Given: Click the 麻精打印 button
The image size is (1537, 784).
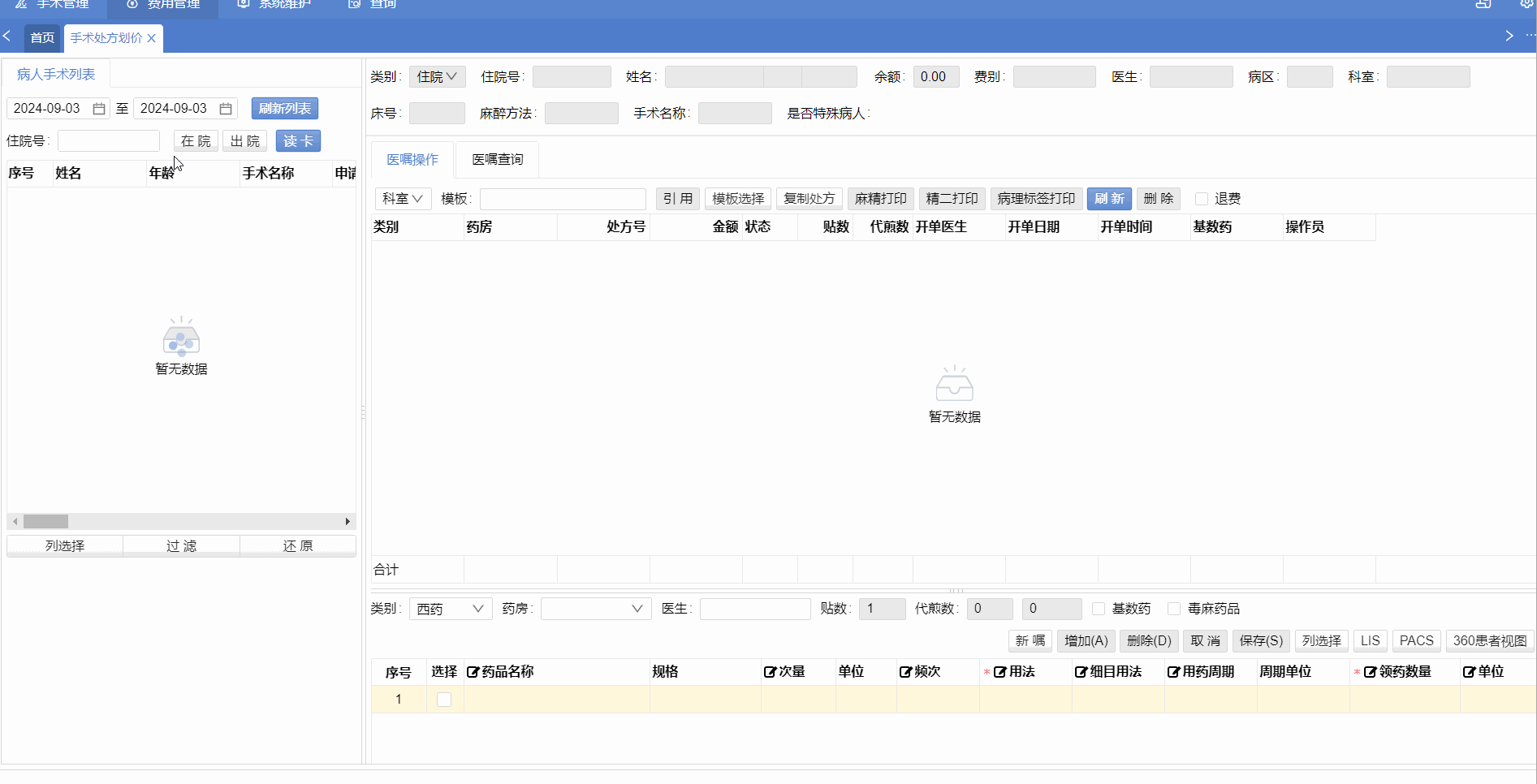Looking at the screenshot, I should coord(881,199).
